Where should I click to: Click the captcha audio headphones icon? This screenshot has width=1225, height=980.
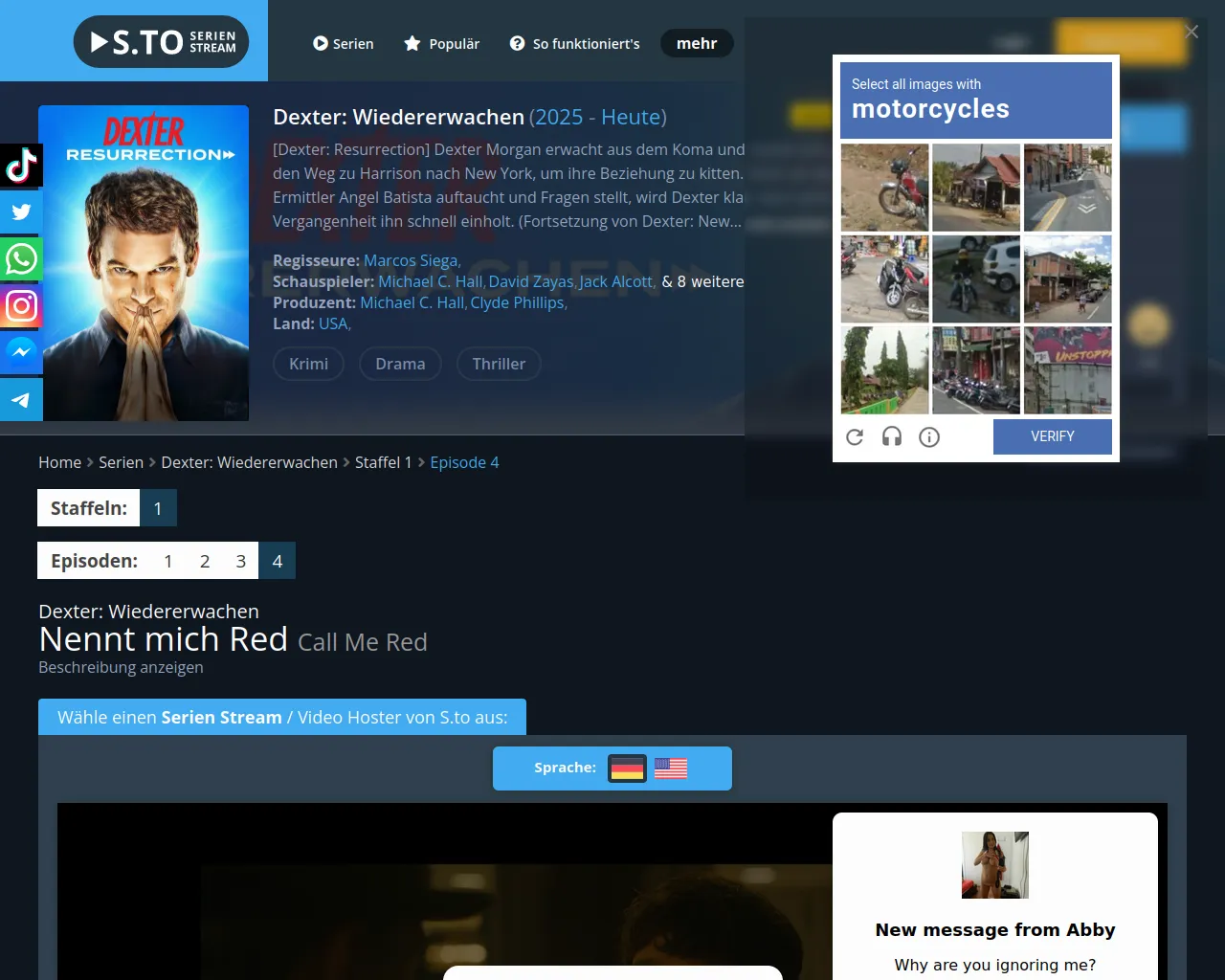(892, 437)
